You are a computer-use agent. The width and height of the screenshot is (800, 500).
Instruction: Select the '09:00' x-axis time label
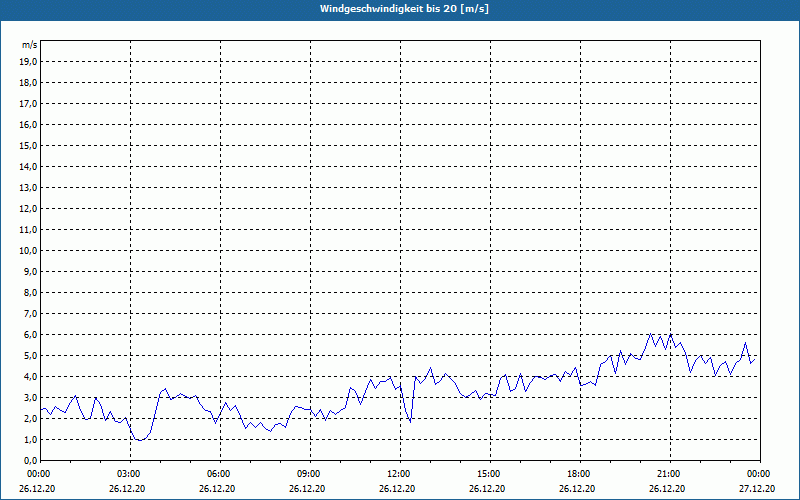pos(308,474)
